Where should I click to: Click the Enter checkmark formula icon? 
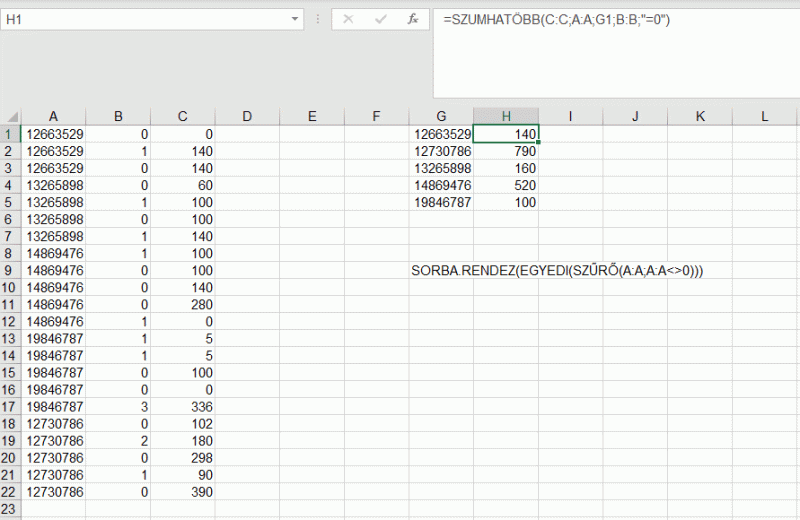(x=381, y=19)
